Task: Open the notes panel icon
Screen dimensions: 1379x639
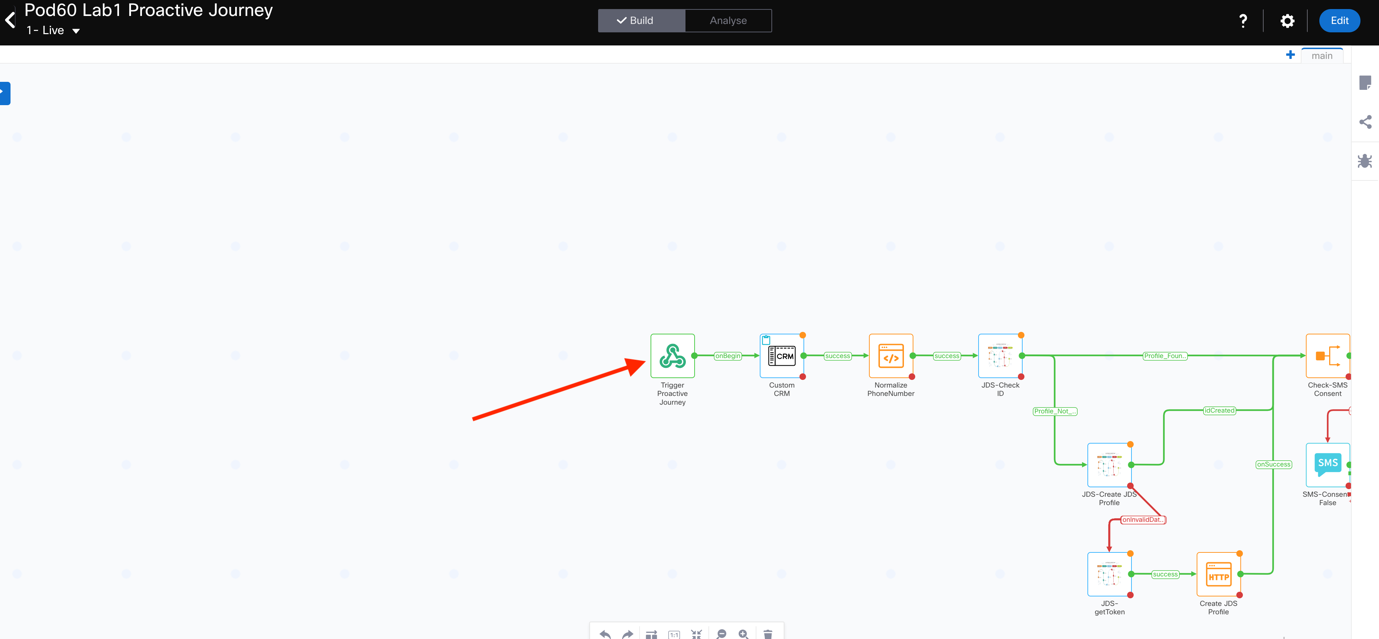Action: coord(1365,83)
